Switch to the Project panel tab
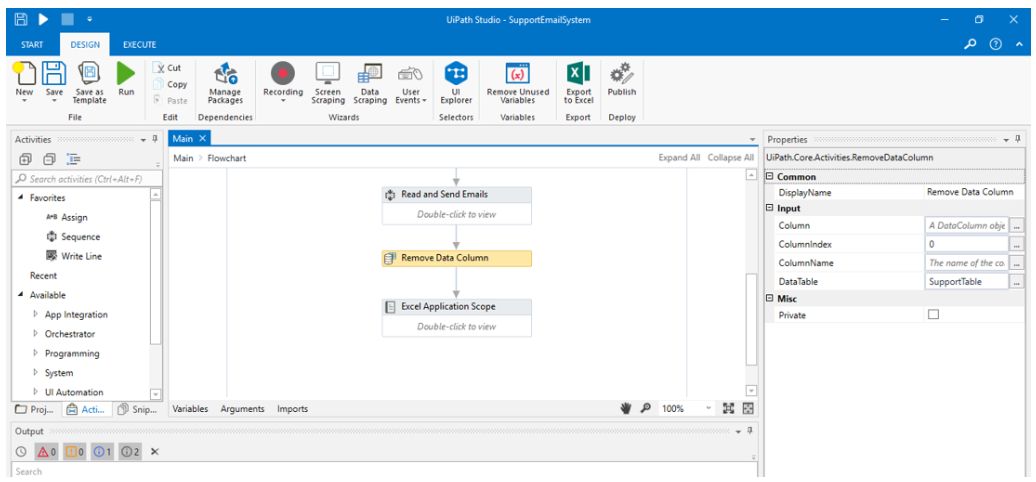The width and height of the screenshot is (1036, 482). pyautogui.click(x=36, y=409)
